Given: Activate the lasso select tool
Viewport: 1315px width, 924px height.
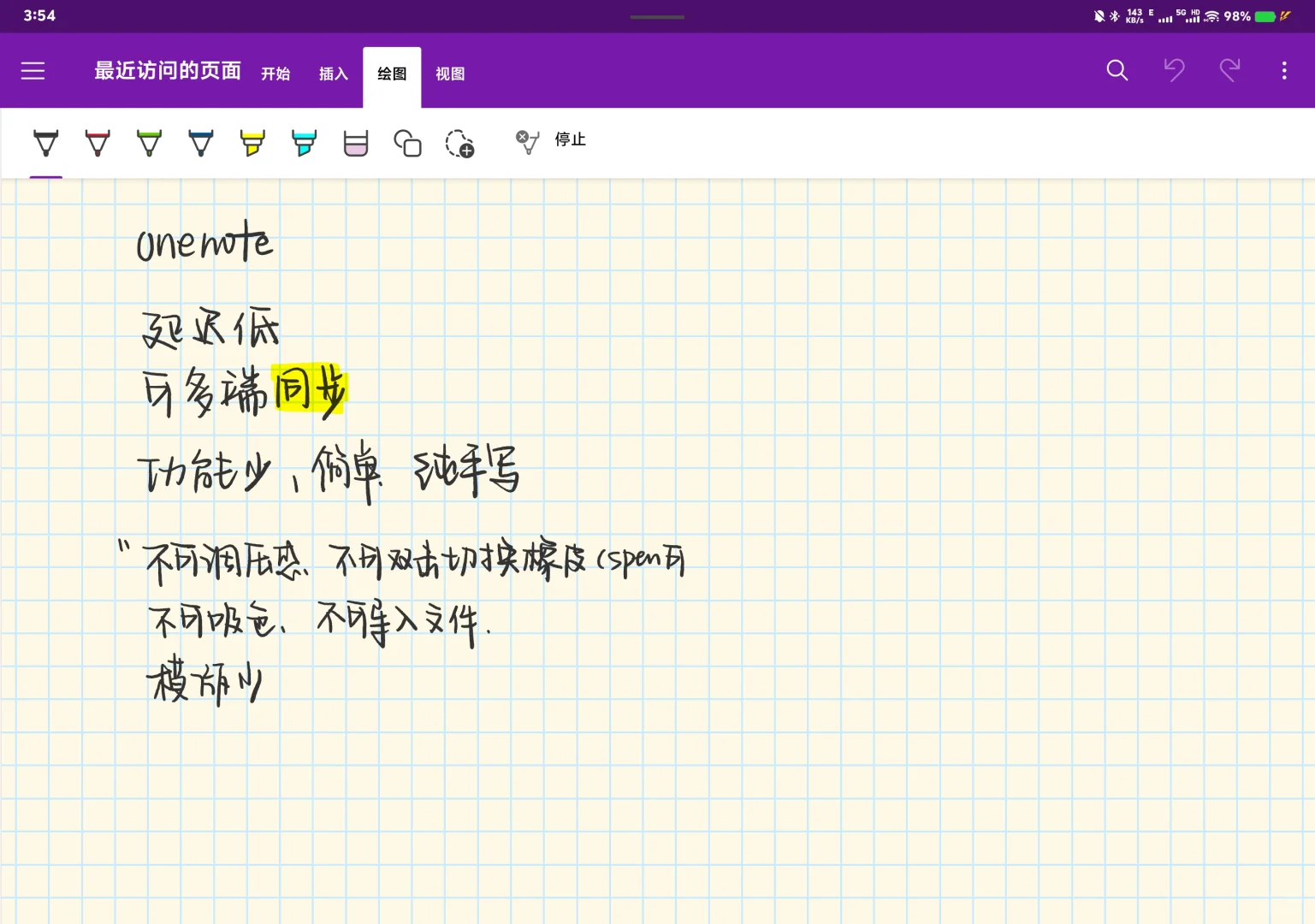Looking at the screenshot, I should click(459, 143).
